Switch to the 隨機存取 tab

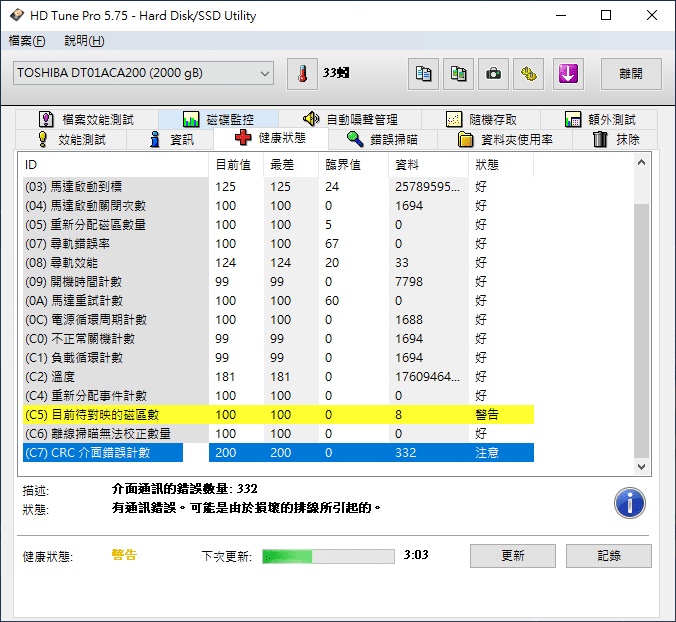481,119
